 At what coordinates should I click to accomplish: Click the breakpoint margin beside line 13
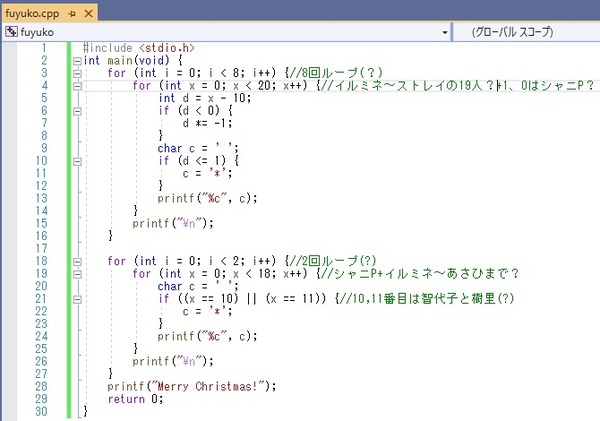pyautogui.click(x=9, y=198)
